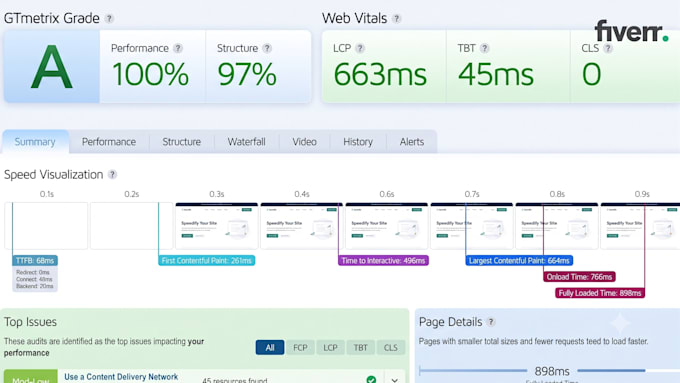Filter top issues by CLS

pyautogui.click(x=390, y=347)
